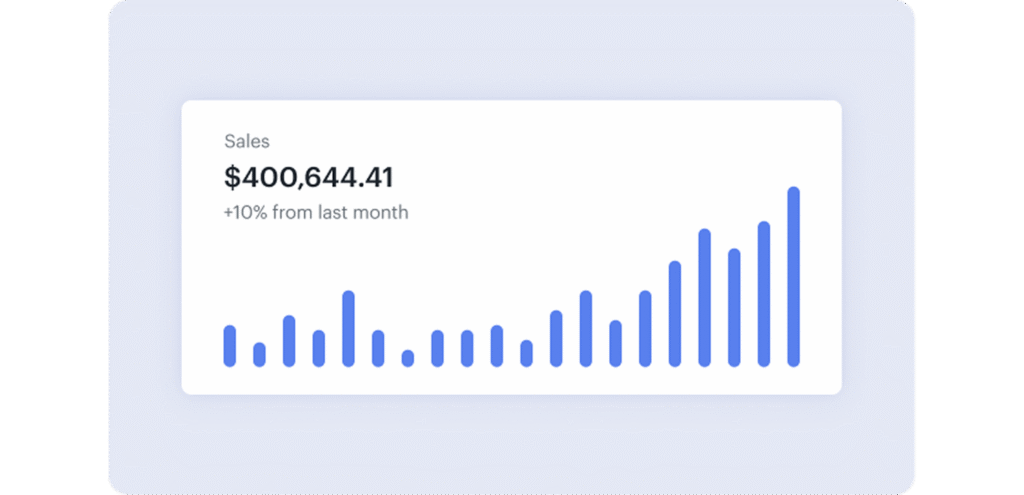Click the Sales heading label
Viewport: 1024px width, 495px height.
click(246, 142)
